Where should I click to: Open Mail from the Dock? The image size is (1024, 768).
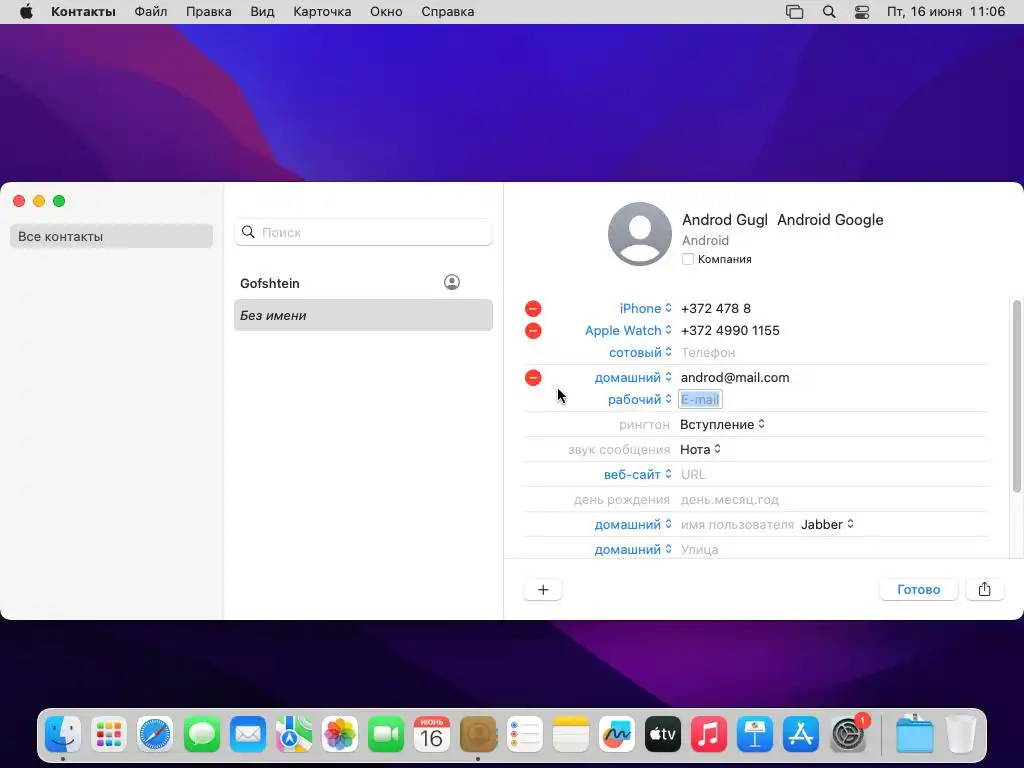click(248, 734)
